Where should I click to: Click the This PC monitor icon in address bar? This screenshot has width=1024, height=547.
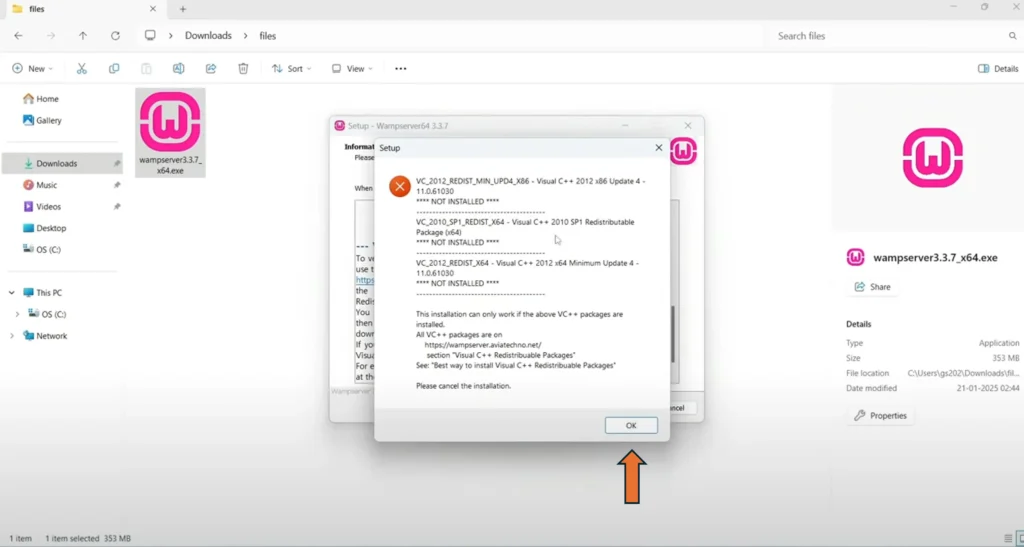[x=150, y=35]
